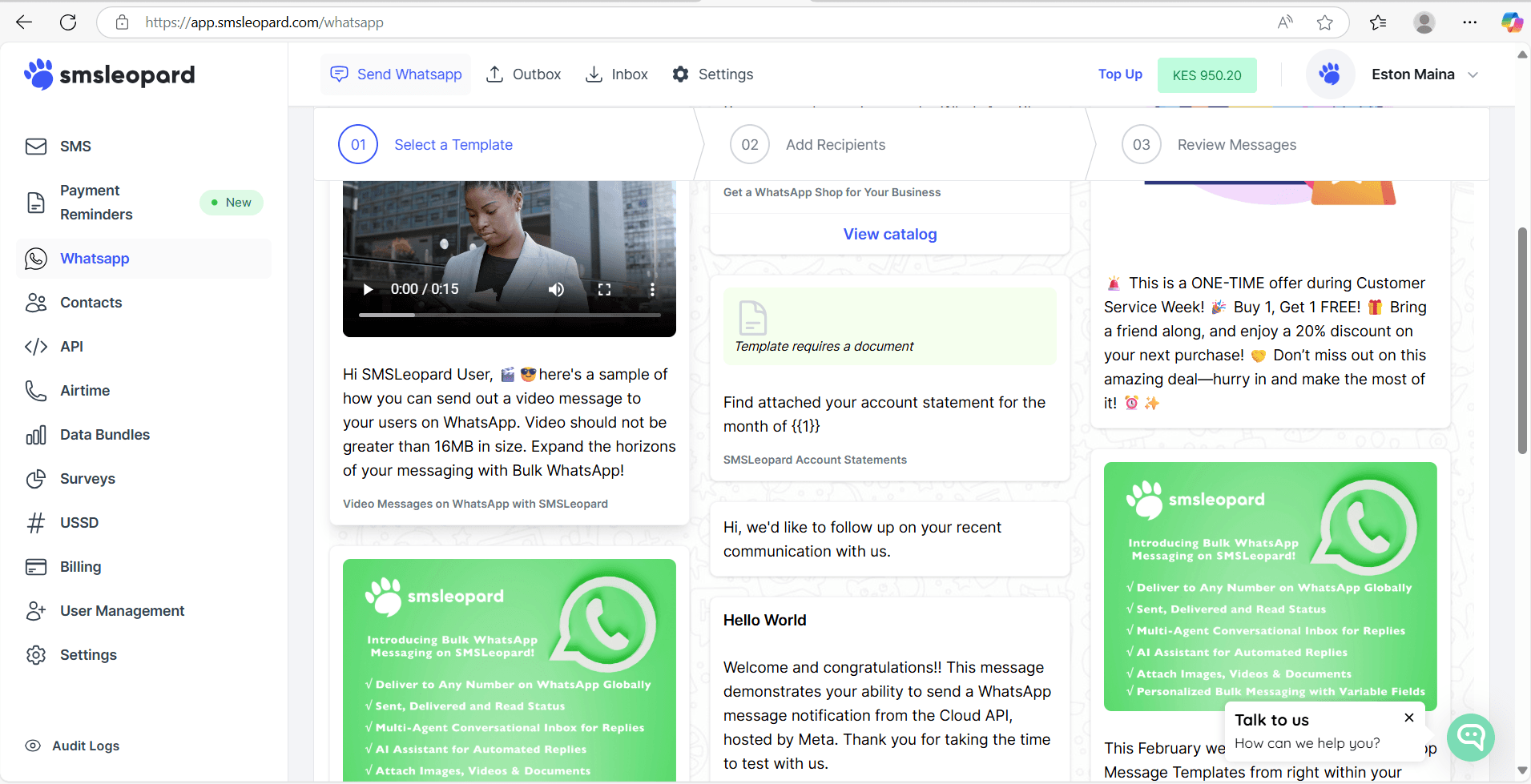Click the Airtime phone icon
The width and height of the screenshot is (1531, 784).
(x=36, y=390)
